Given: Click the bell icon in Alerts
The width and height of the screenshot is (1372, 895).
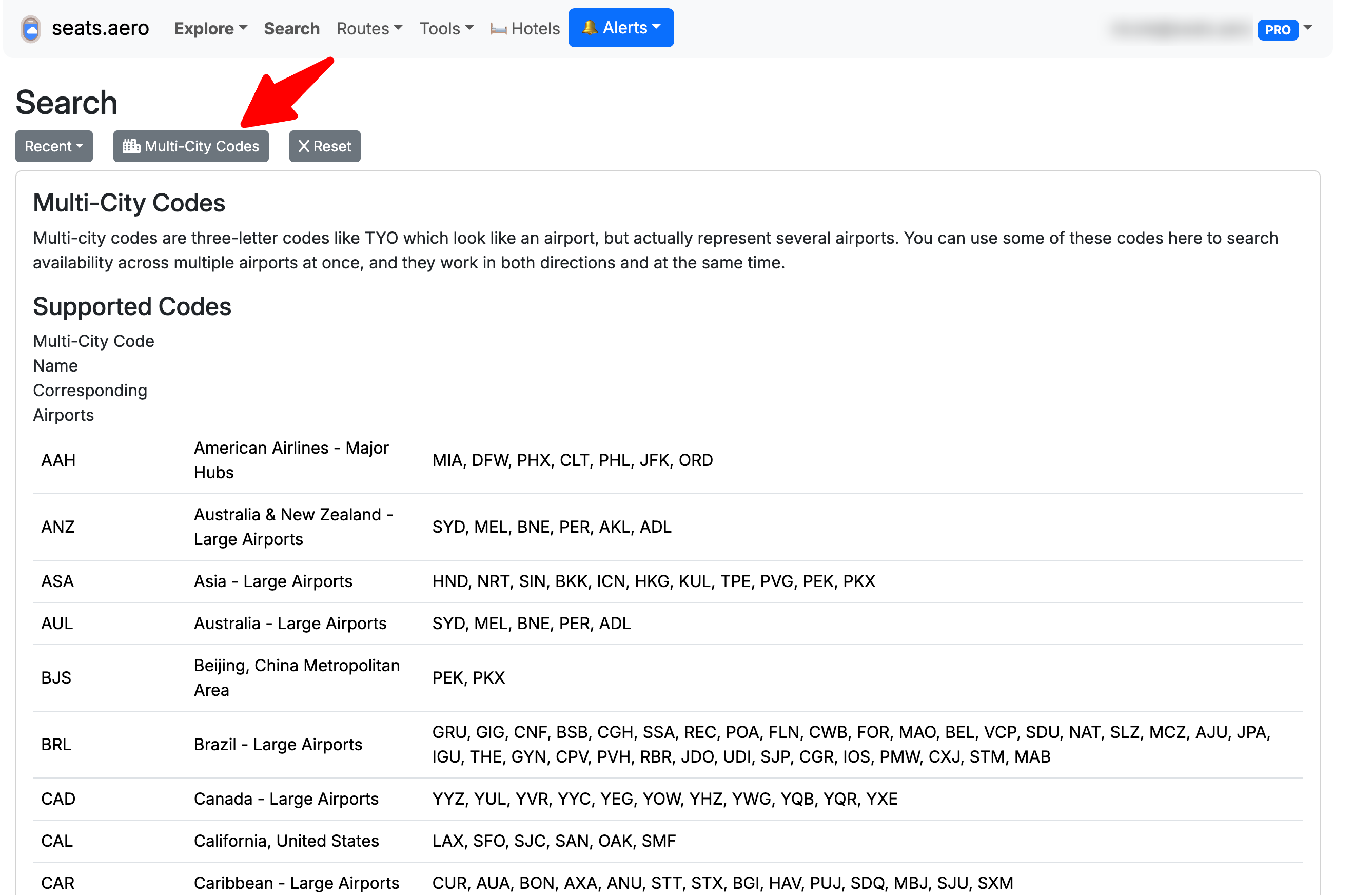Looking at the screenshot, I should point(589,27).
